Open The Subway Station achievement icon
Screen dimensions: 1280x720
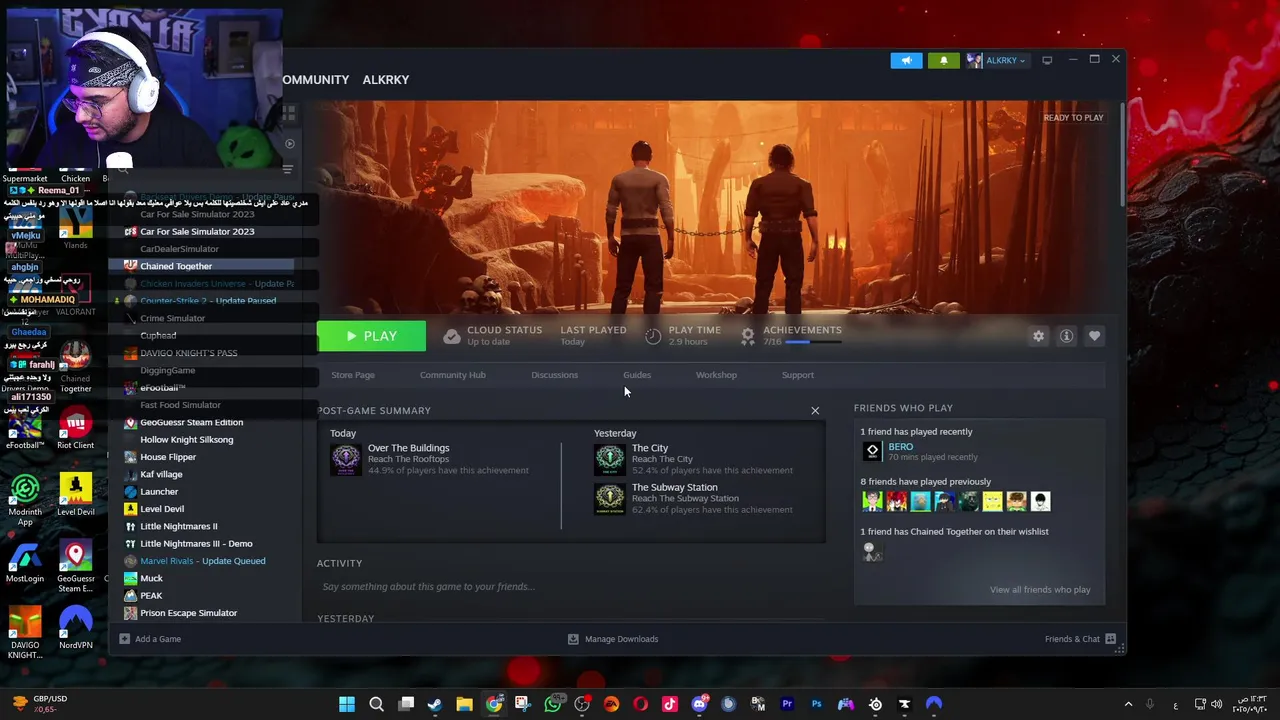(x=609, y=498)
